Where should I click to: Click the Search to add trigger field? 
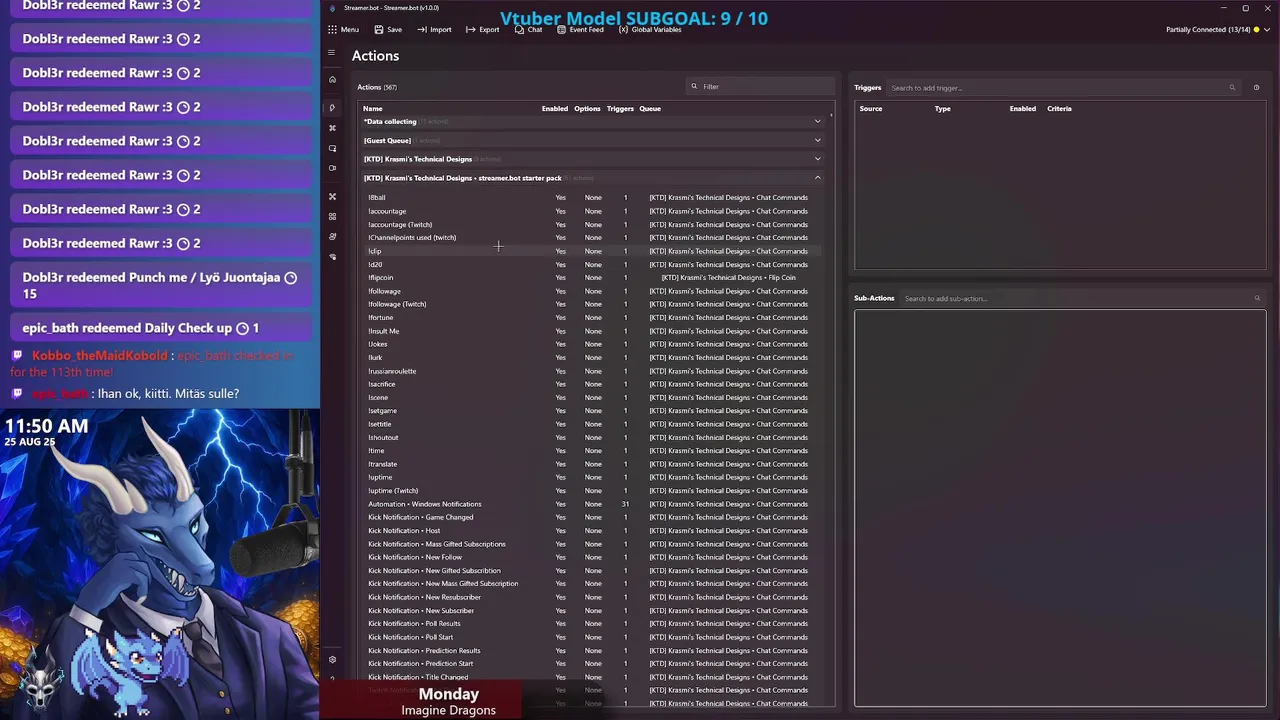(1063, 88)
